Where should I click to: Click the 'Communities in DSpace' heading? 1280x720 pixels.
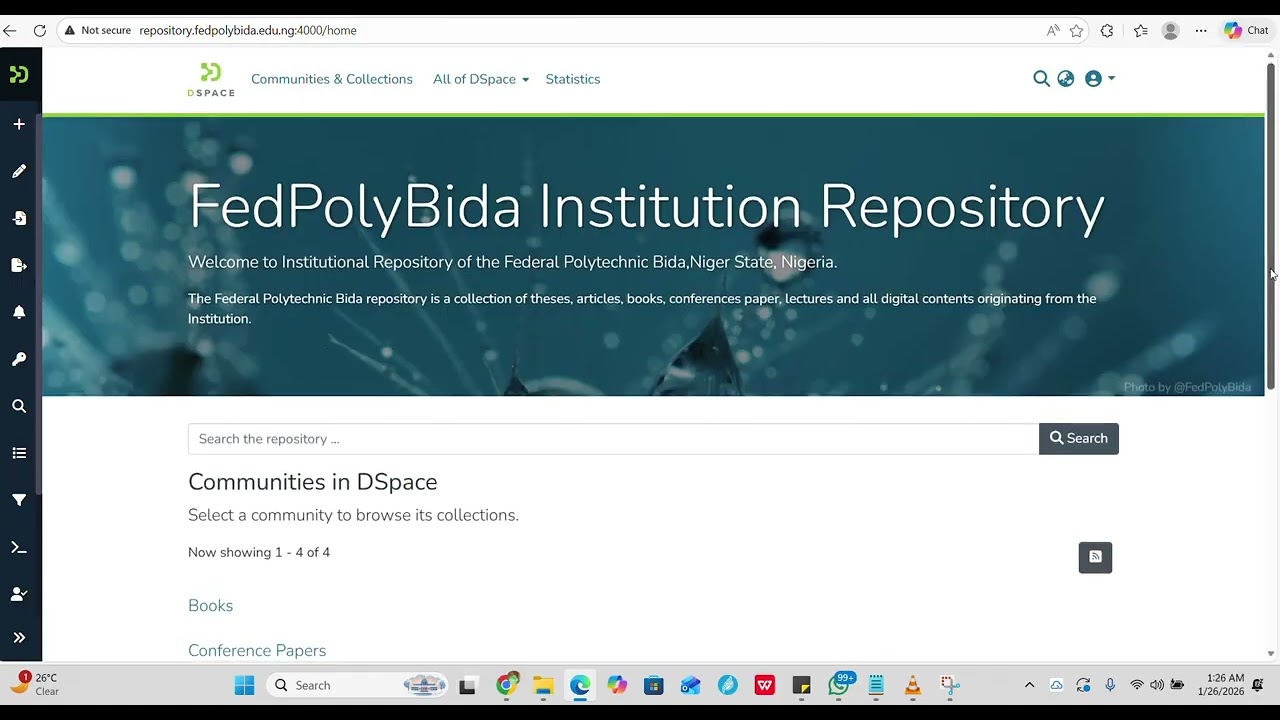313,482
